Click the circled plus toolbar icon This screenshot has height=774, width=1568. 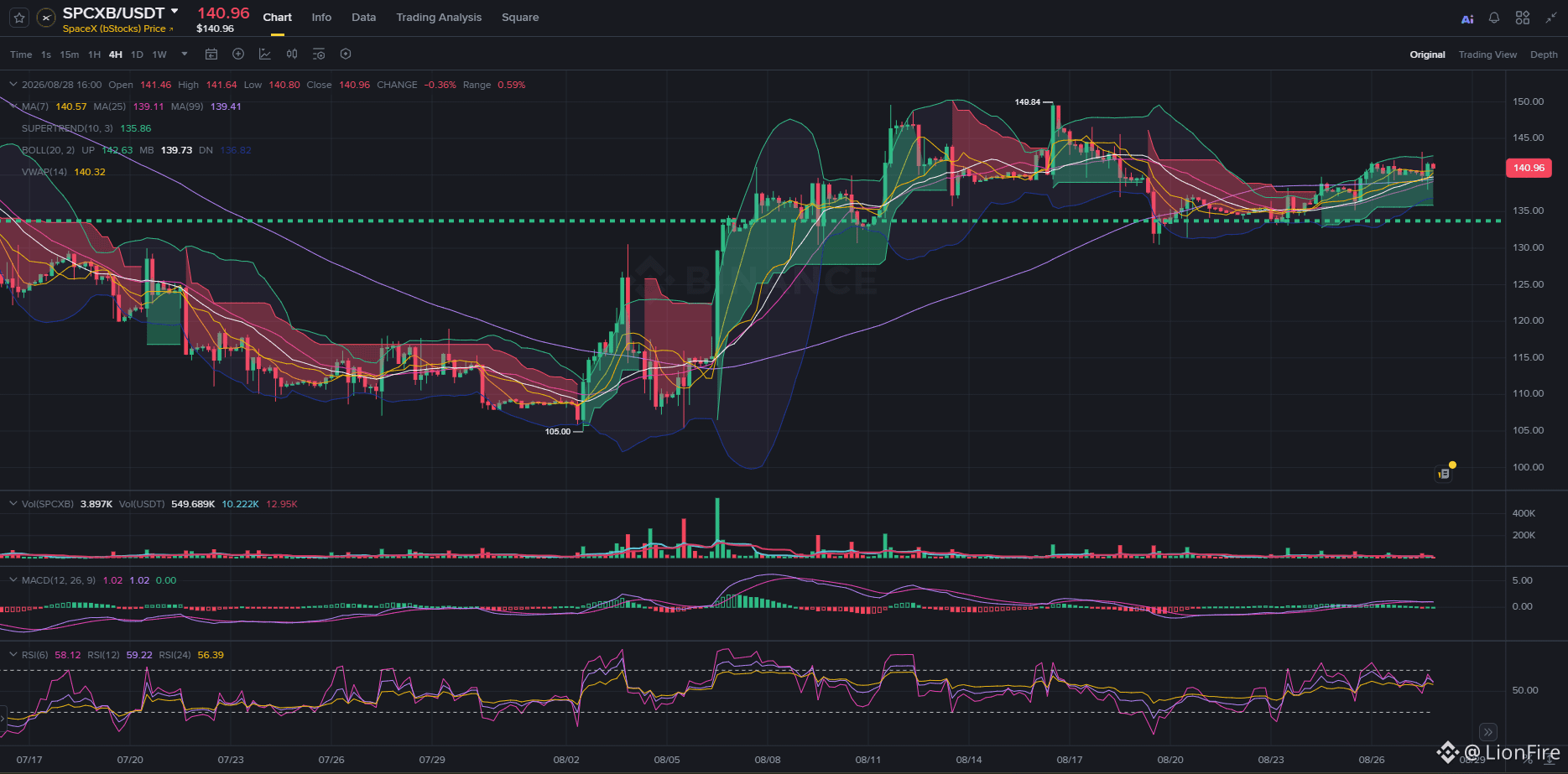pyautogui.click(x=238, y=55)
